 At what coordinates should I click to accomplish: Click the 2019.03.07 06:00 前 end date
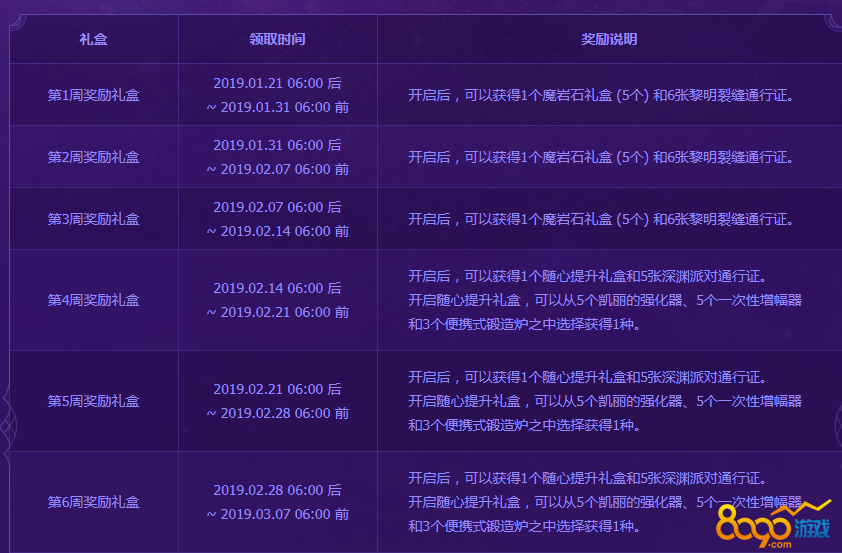point(277,514)
